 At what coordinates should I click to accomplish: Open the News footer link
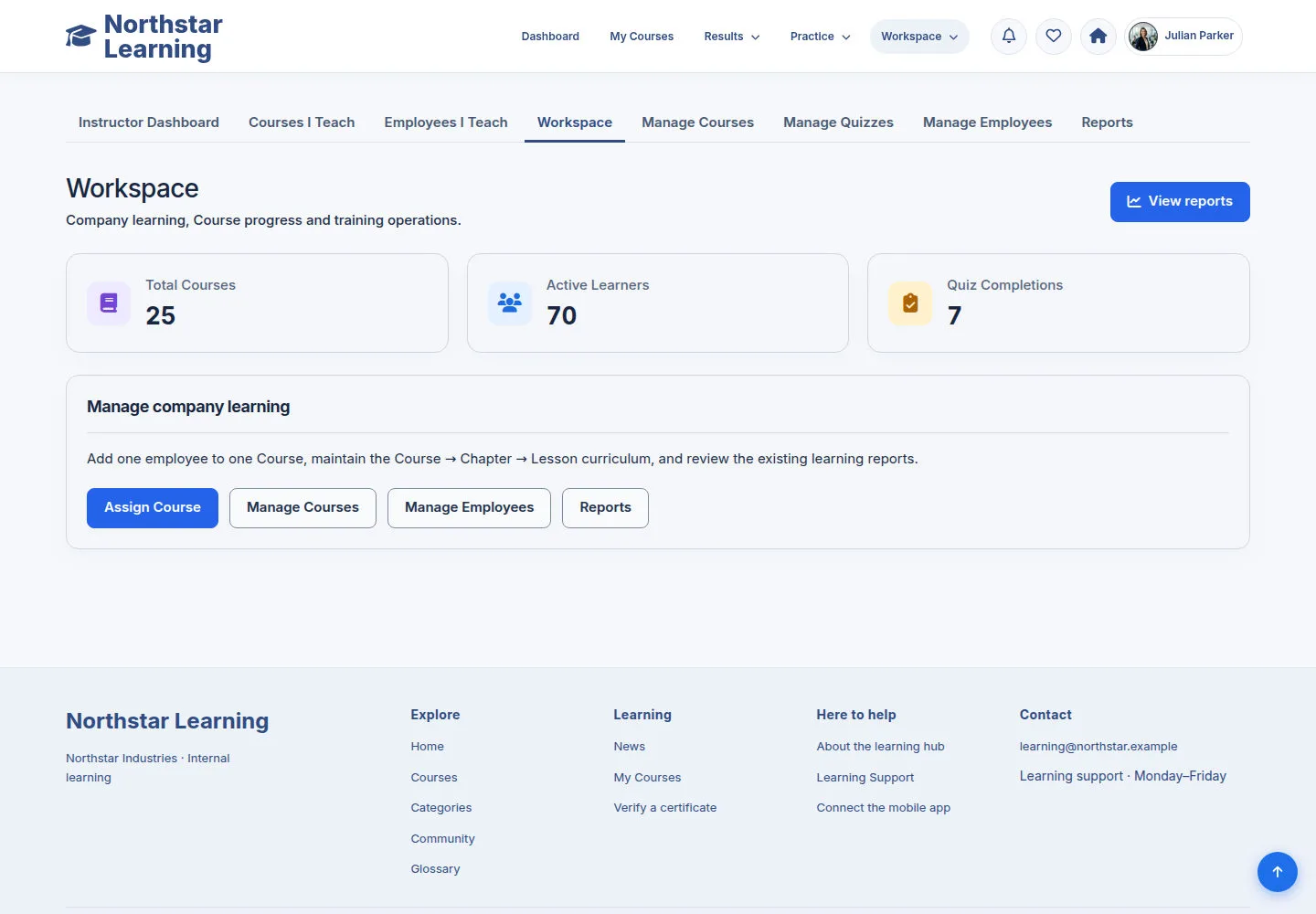(630, 747)
